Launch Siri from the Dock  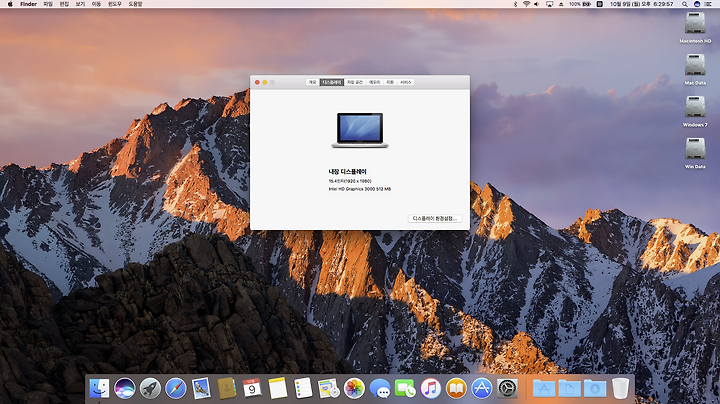coord(125,388)
